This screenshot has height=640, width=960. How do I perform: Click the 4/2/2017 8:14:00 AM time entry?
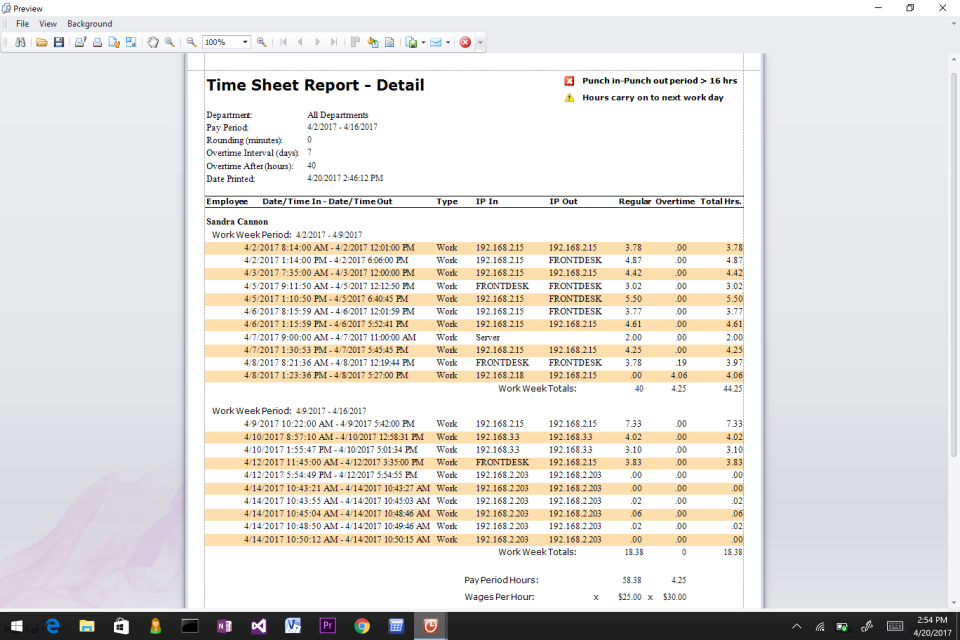pos(329,247)
